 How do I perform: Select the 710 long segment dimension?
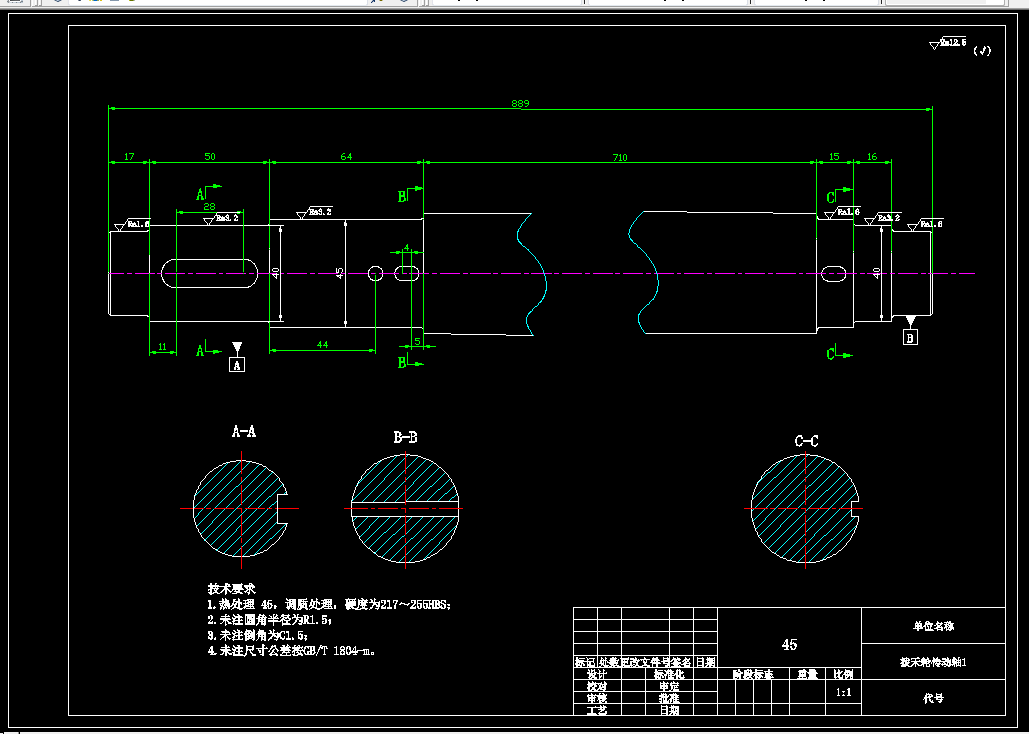point(620,157)
